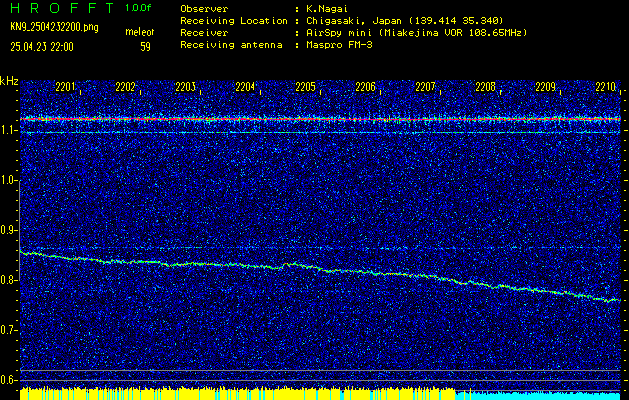
Task: Click the 0.6 kHz axis label
Action: click(x=8, y=380)
